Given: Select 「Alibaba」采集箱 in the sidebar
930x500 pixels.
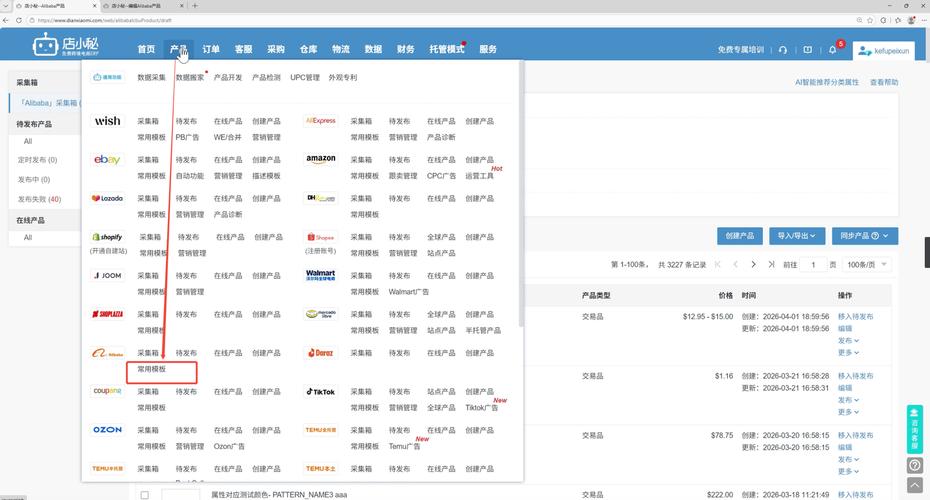Looking at the screenshot, I should point(50,103).
